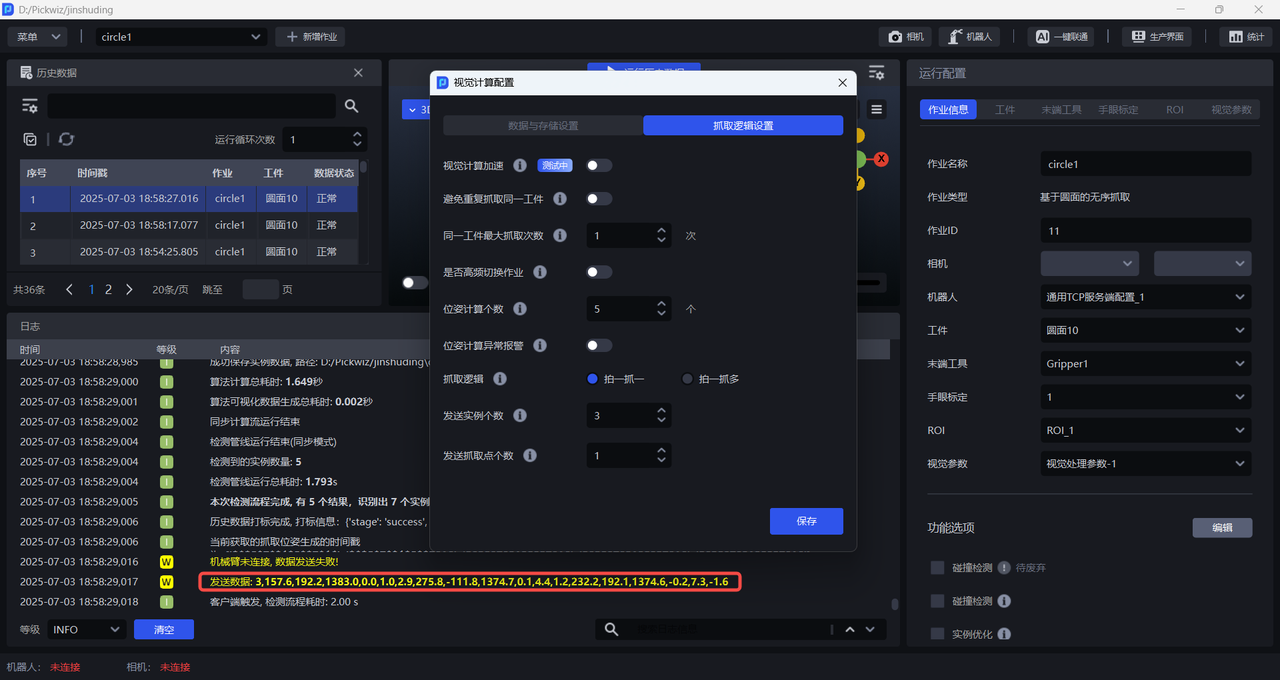Click info icon next to 位姿计算个数
This screenshot has width=1280, height=680.
(520, 309)
